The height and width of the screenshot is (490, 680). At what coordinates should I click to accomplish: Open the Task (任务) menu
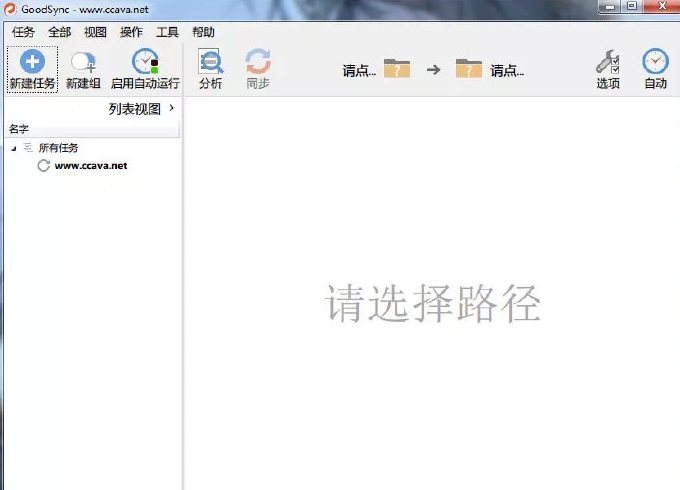pos(22,32)
